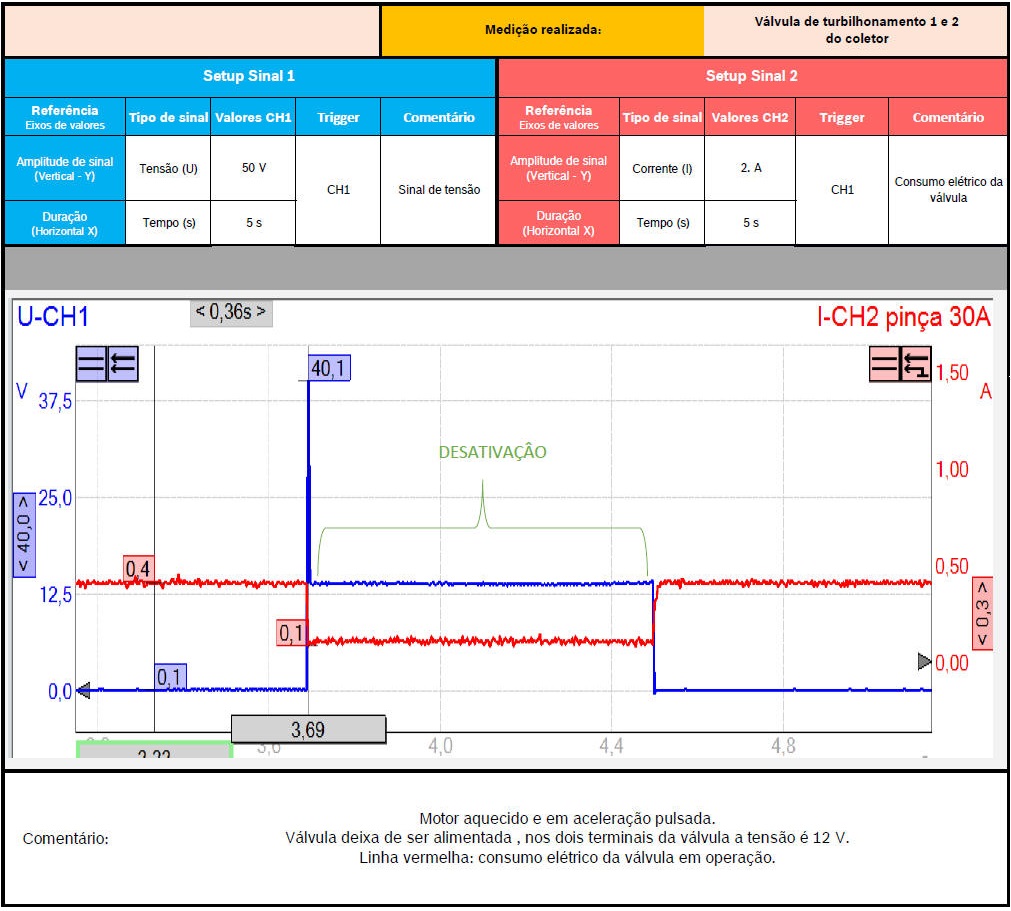Viewport: 1011px width, 911px height.
Task: Select the red 0,4 current value flag
Action: [138, 568]
